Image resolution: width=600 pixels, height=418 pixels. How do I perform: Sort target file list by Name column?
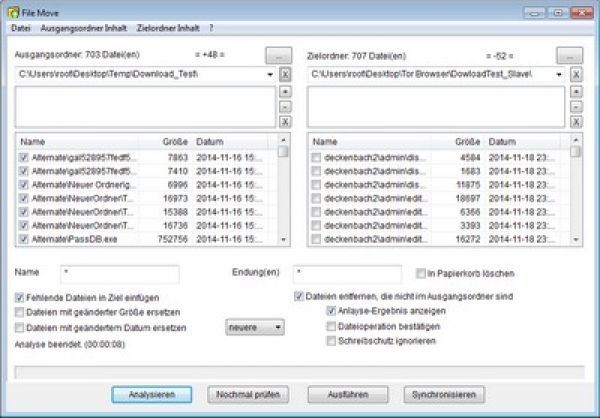pos(370,142)
